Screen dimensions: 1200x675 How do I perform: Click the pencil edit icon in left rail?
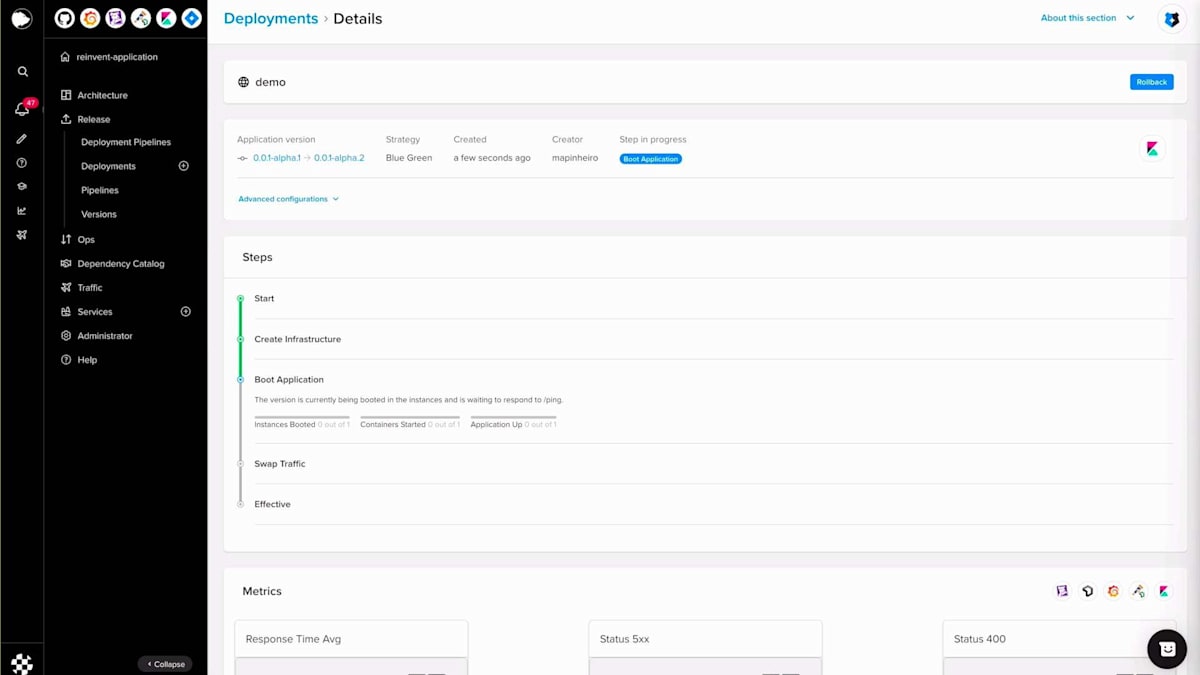[22, 139]
